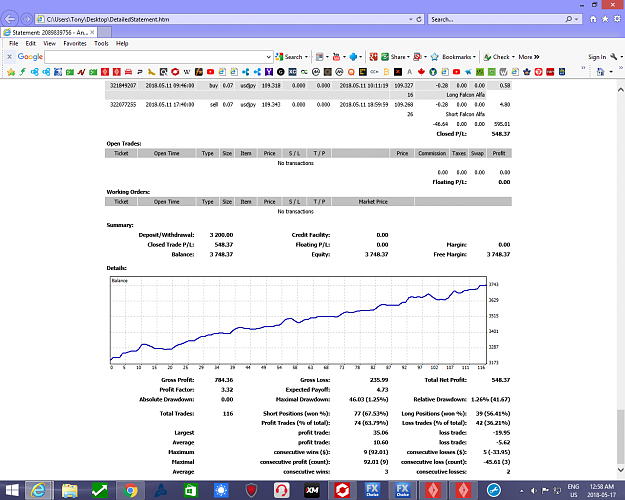Go back using the browser back arrow
The height and width of the screenshot is (500, 625).
point(10,19)
